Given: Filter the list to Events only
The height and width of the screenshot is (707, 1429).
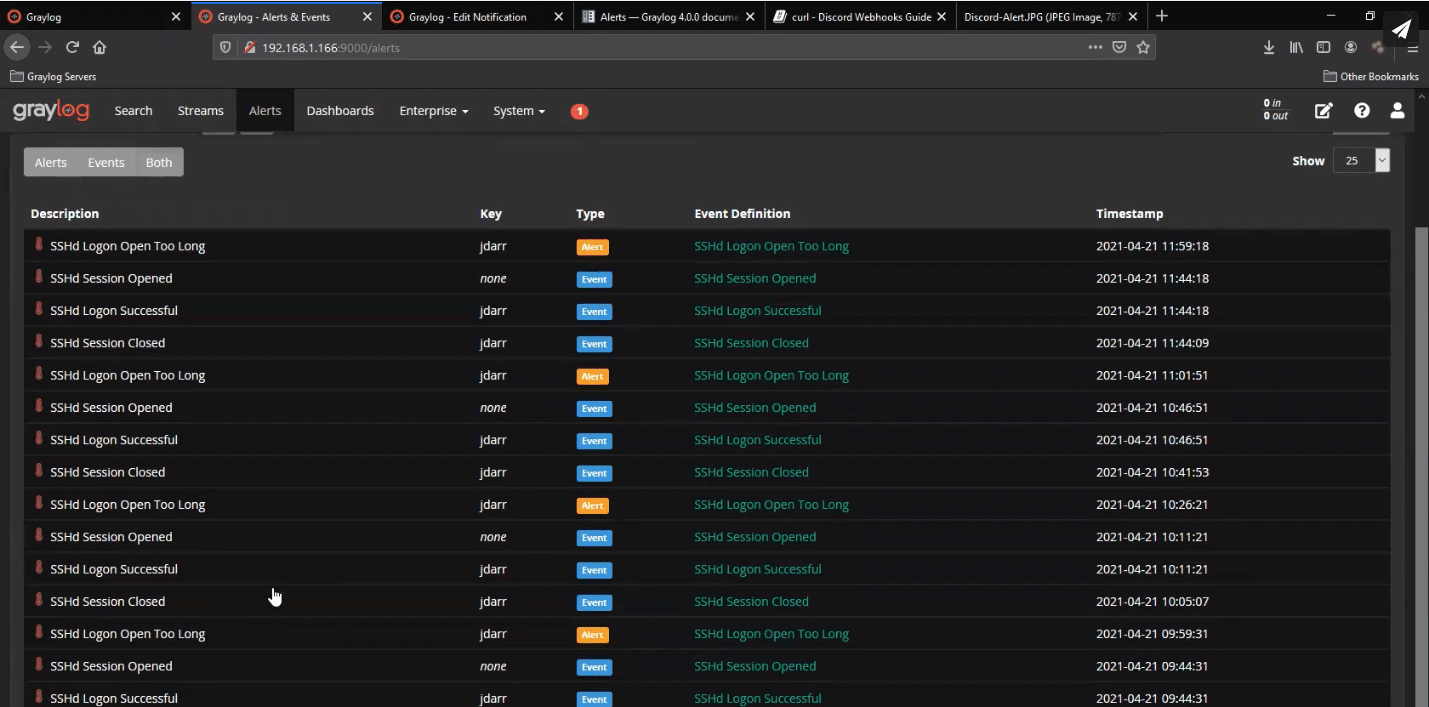Looking at the screenshot, I should pyautogui.click(x=106, y=163).
